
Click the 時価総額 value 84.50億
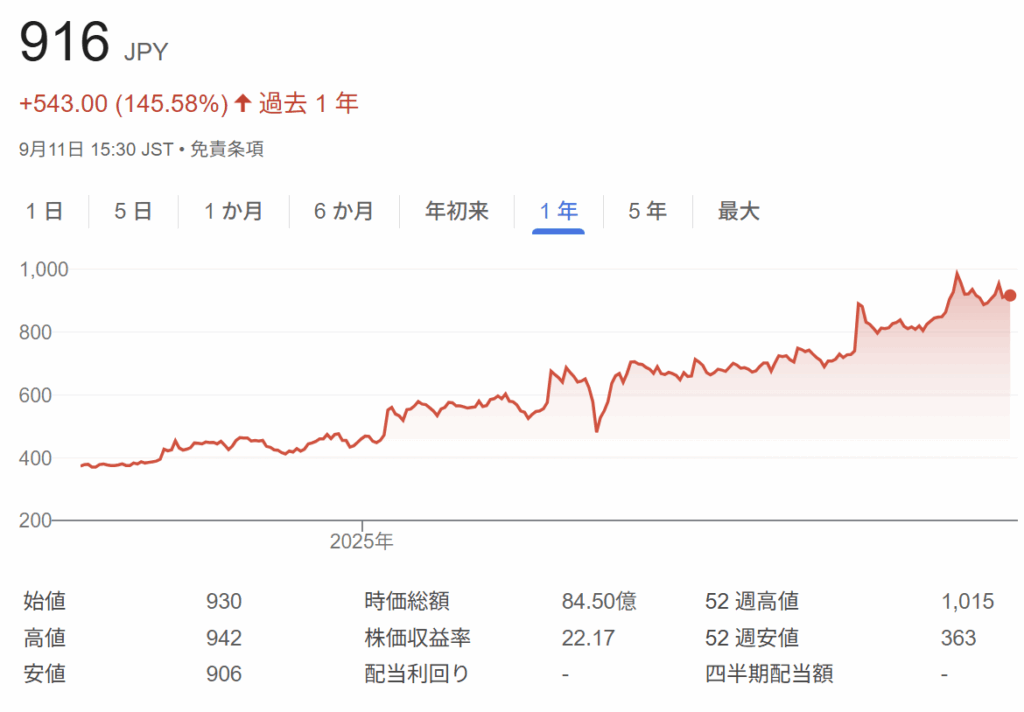(598, 602)
